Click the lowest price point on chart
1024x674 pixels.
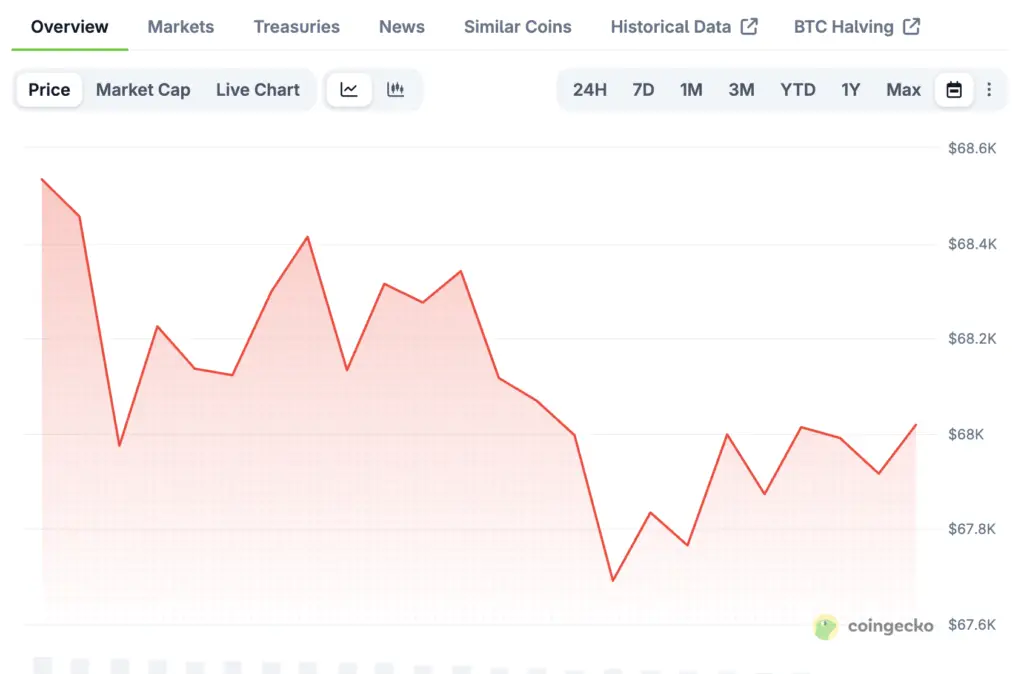coord(612,580)
